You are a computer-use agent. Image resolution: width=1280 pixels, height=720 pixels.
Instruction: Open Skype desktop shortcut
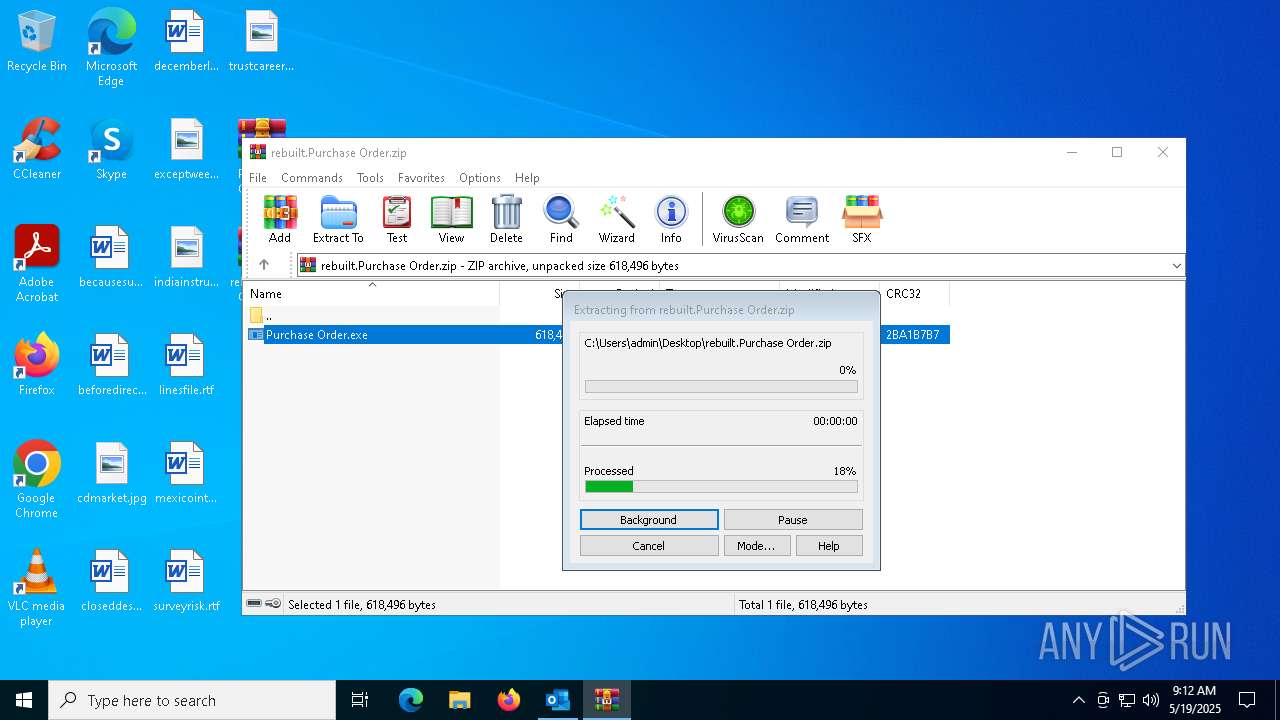(x=111, y=149)
